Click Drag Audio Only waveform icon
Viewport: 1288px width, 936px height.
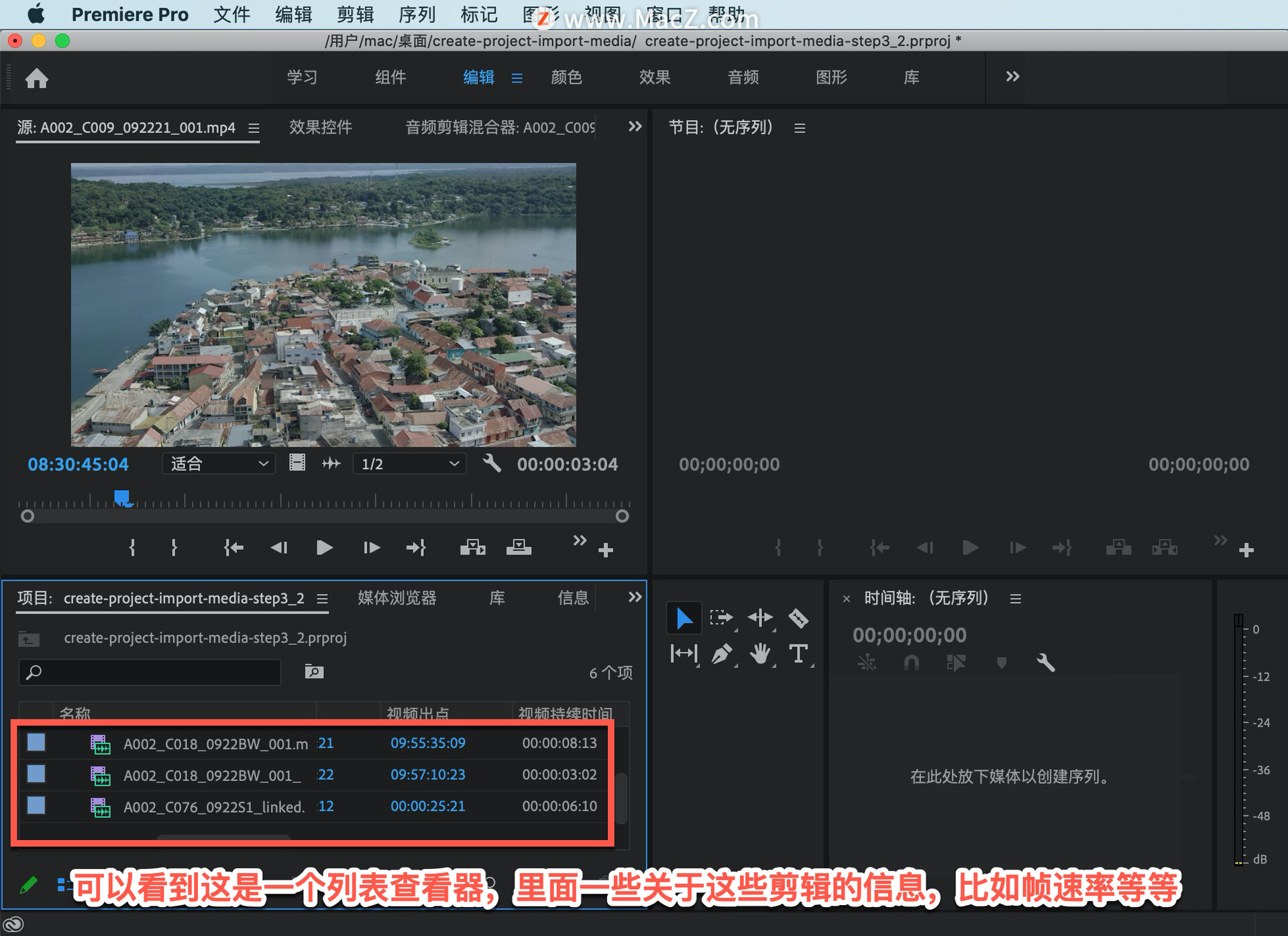[331, 463]
